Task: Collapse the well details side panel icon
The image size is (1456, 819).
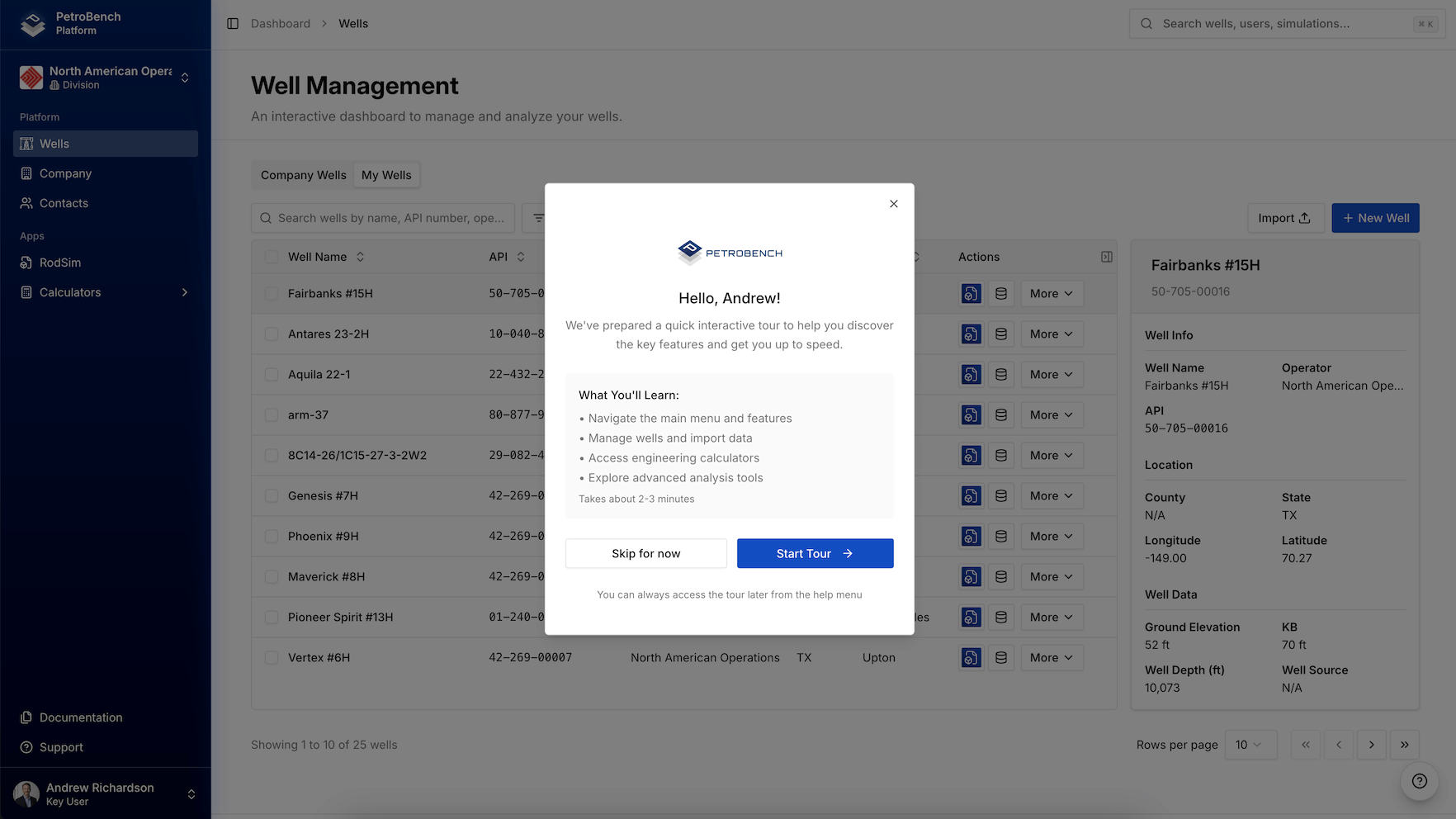Action: pyautogui.click(x=1107, y=257)
